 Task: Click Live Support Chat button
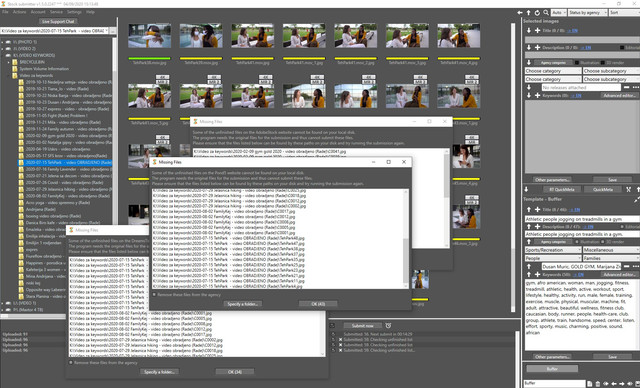(x=59, y=22)
